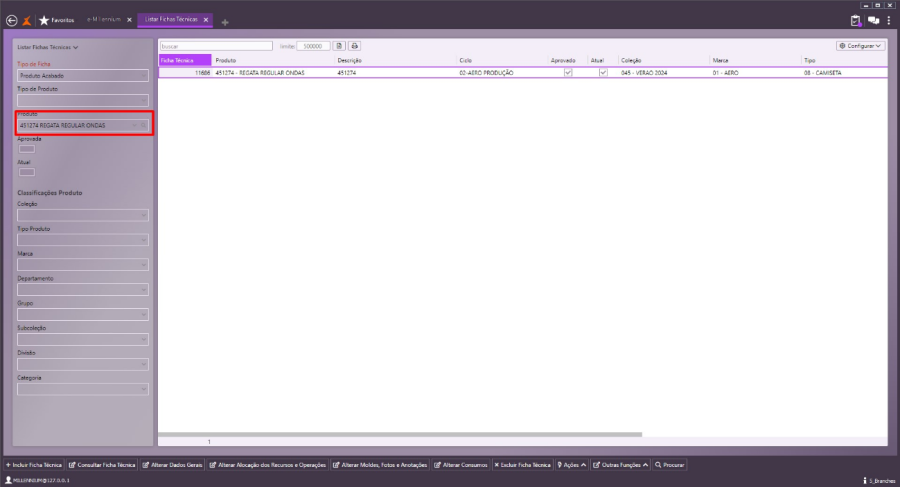
Task: Click the Procurar search button
Action: pos(670,465)
